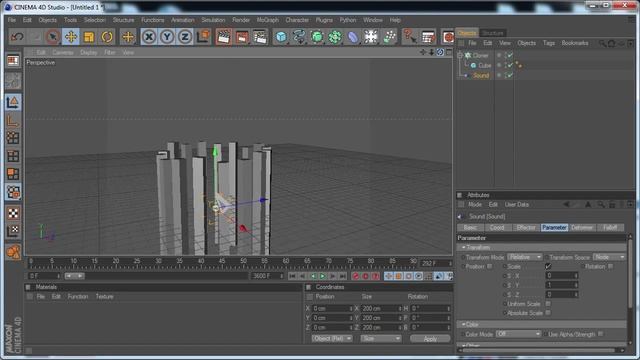The image size is (640, 360).
Task: Toggle Sound effector enabled checkmark
Action: tap(510, 76)
